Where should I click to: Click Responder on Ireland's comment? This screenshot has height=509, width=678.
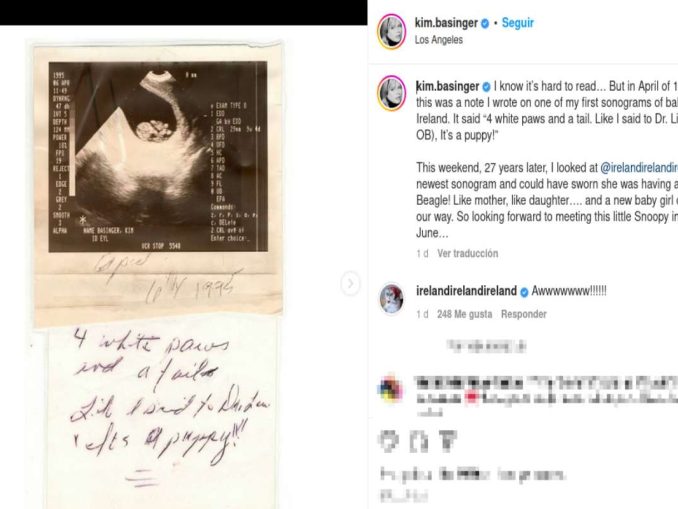(524, 314)
